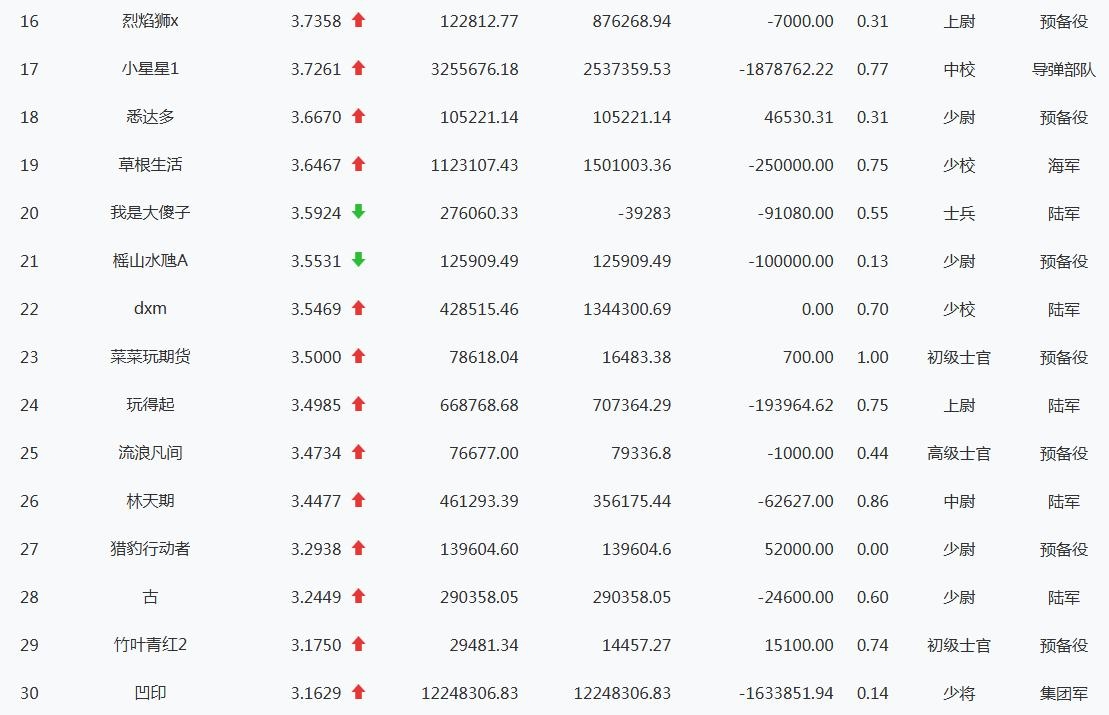Viewport: 1109px width, 715px height.
Task: Click the 集团军 label in last row
Action: (x=1063, y=693)
